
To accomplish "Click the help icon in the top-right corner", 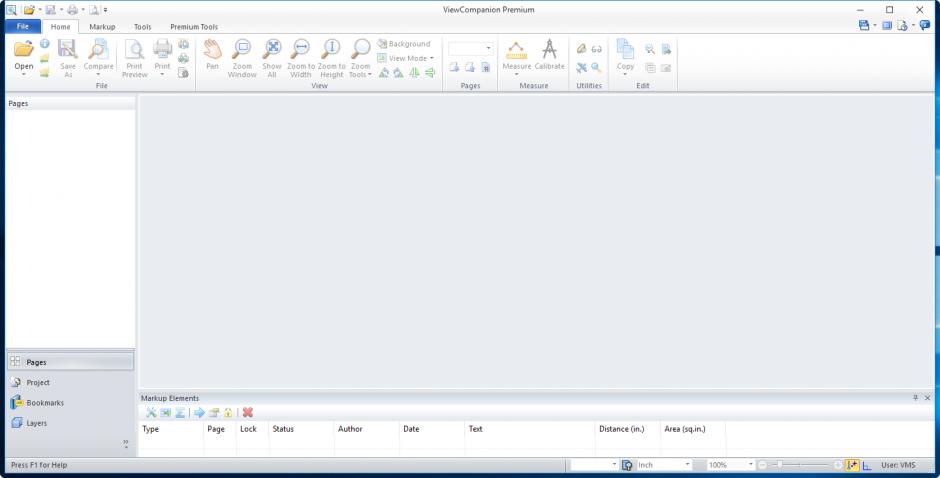I will (924, 25).
